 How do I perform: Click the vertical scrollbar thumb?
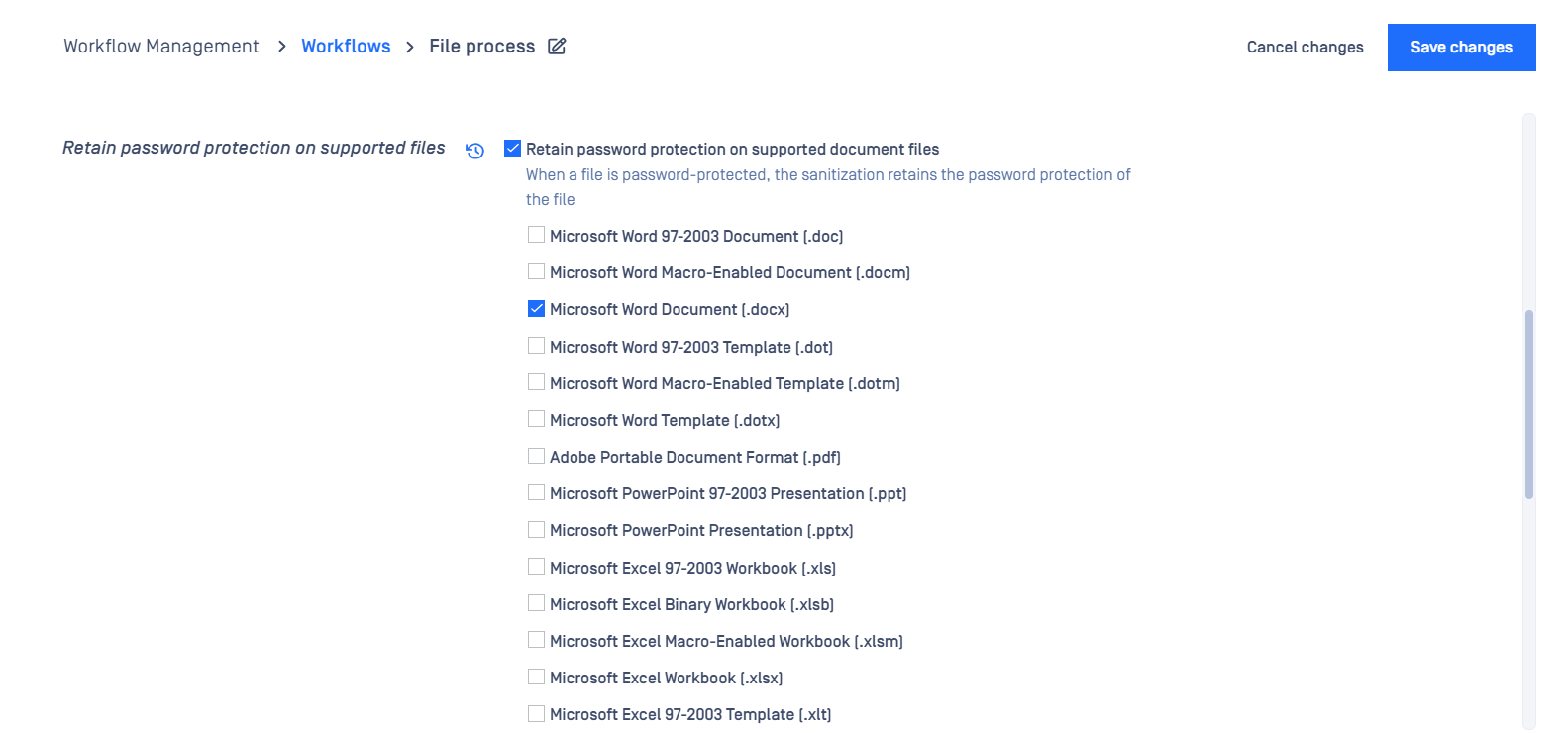[1529, 404]
